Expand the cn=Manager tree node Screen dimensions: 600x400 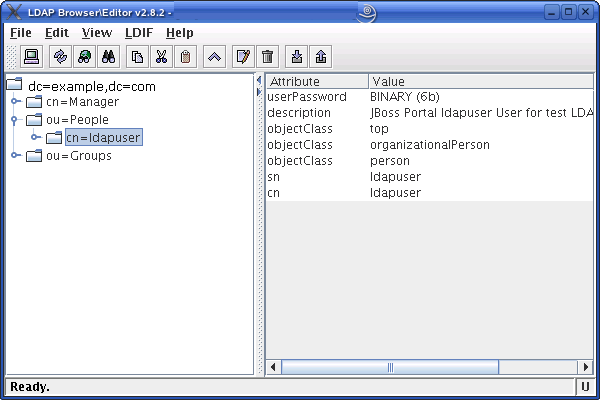(x=15, y=101)
